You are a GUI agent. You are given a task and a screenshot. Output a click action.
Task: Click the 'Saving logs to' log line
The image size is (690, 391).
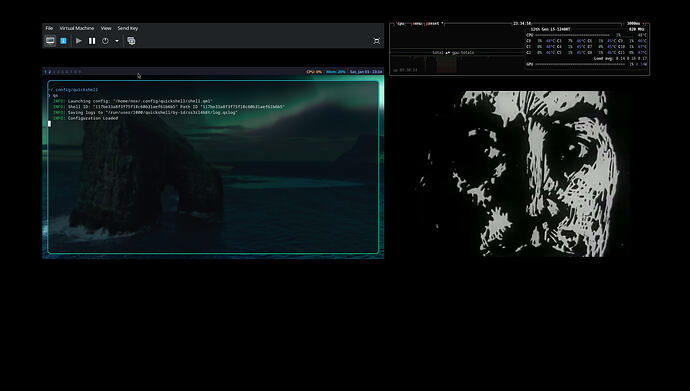pyautogui.click(x=145, y=113)
